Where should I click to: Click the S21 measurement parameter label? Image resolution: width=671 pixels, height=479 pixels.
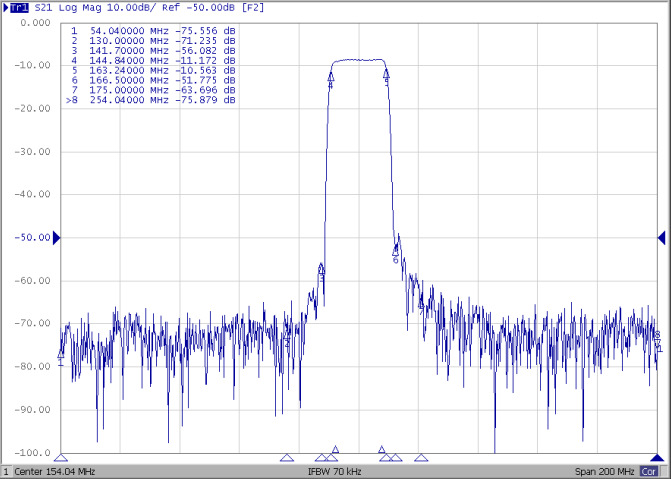pyautogui.click(x=46, y=7)
